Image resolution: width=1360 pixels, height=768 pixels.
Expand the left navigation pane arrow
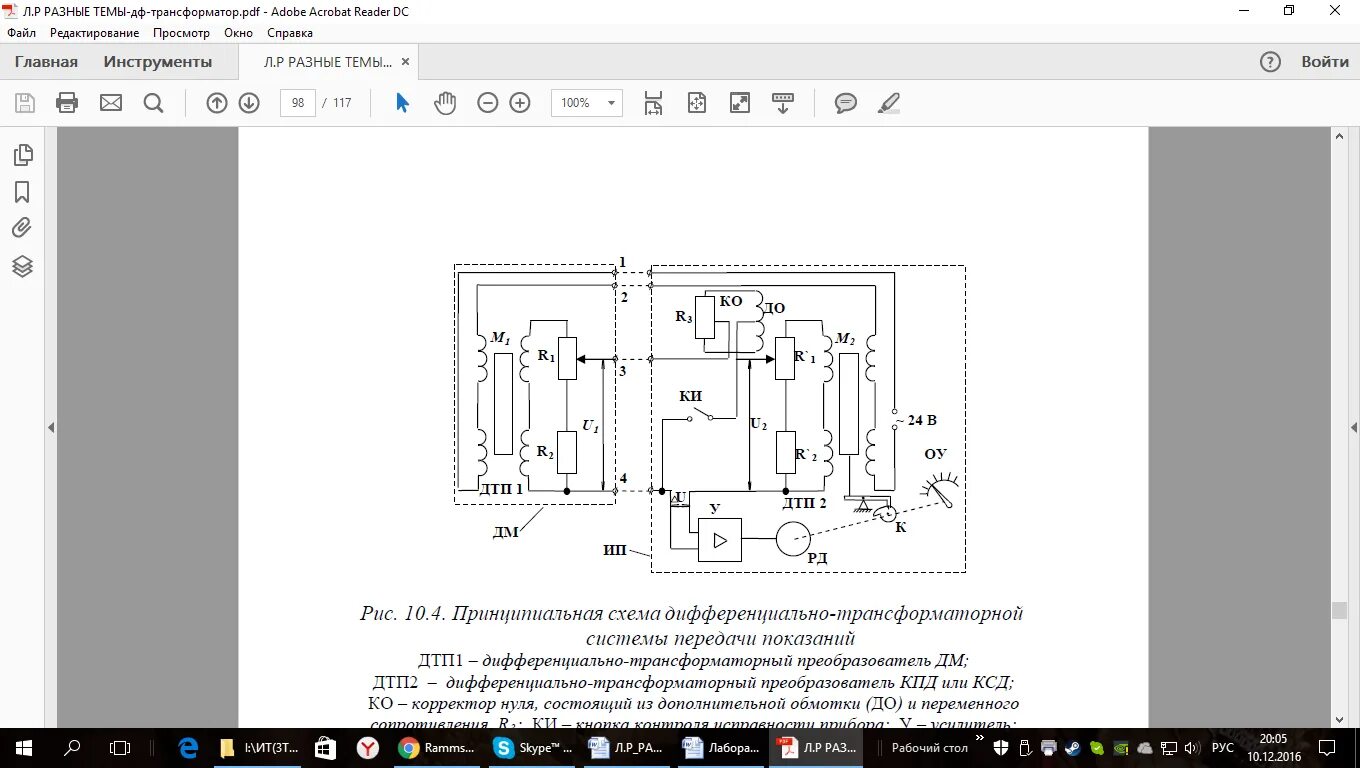pyautogui.click(x=51, y=428)
